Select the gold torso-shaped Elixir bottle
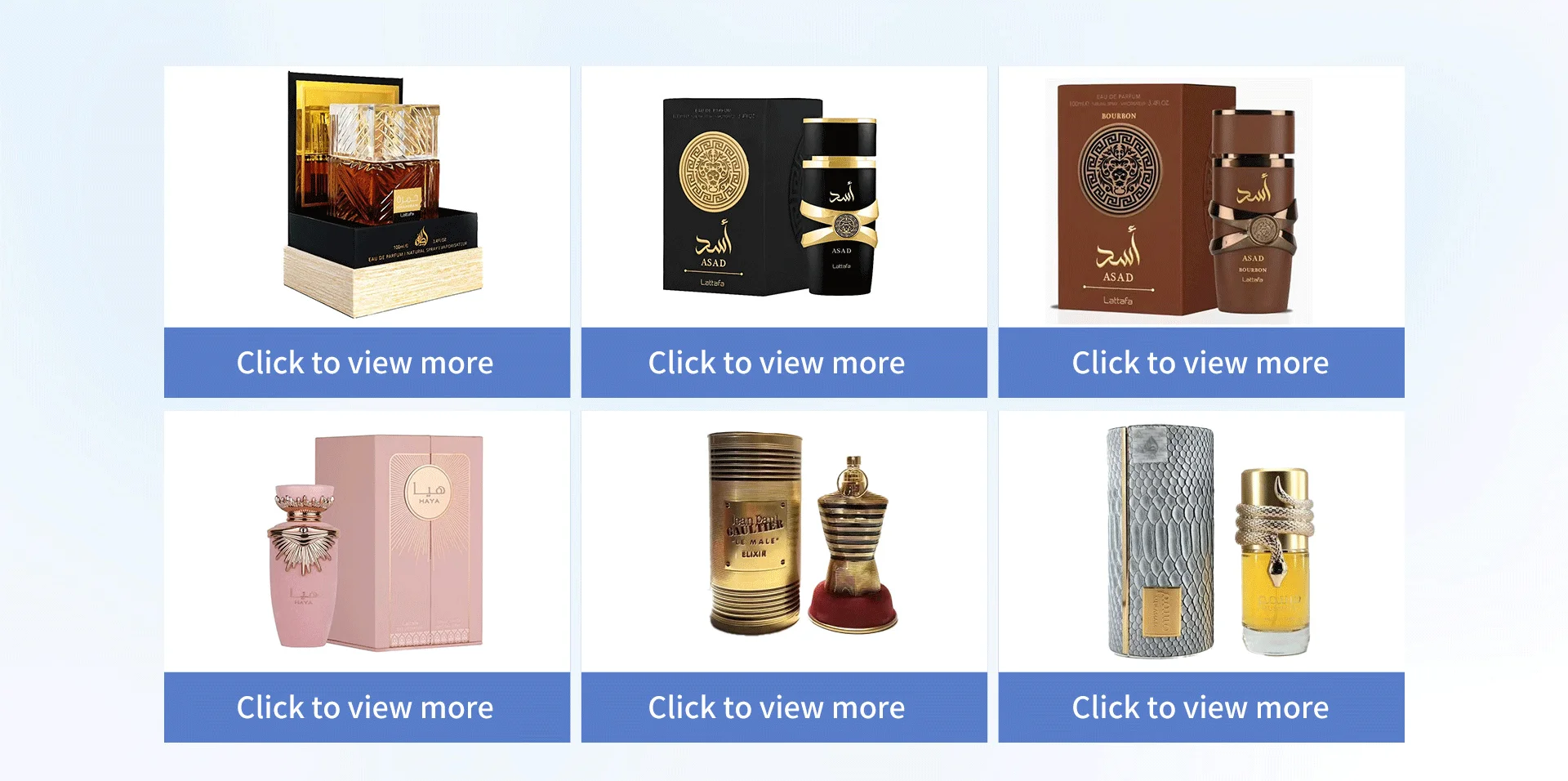This screenshot has height=781, width=1568. coord(853,544)
